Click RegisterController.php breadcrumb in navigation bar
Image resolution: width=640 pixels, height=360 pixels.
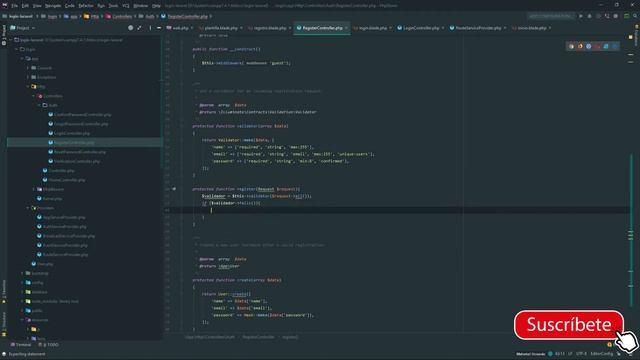pyautogui.click(x=184, y=16)
